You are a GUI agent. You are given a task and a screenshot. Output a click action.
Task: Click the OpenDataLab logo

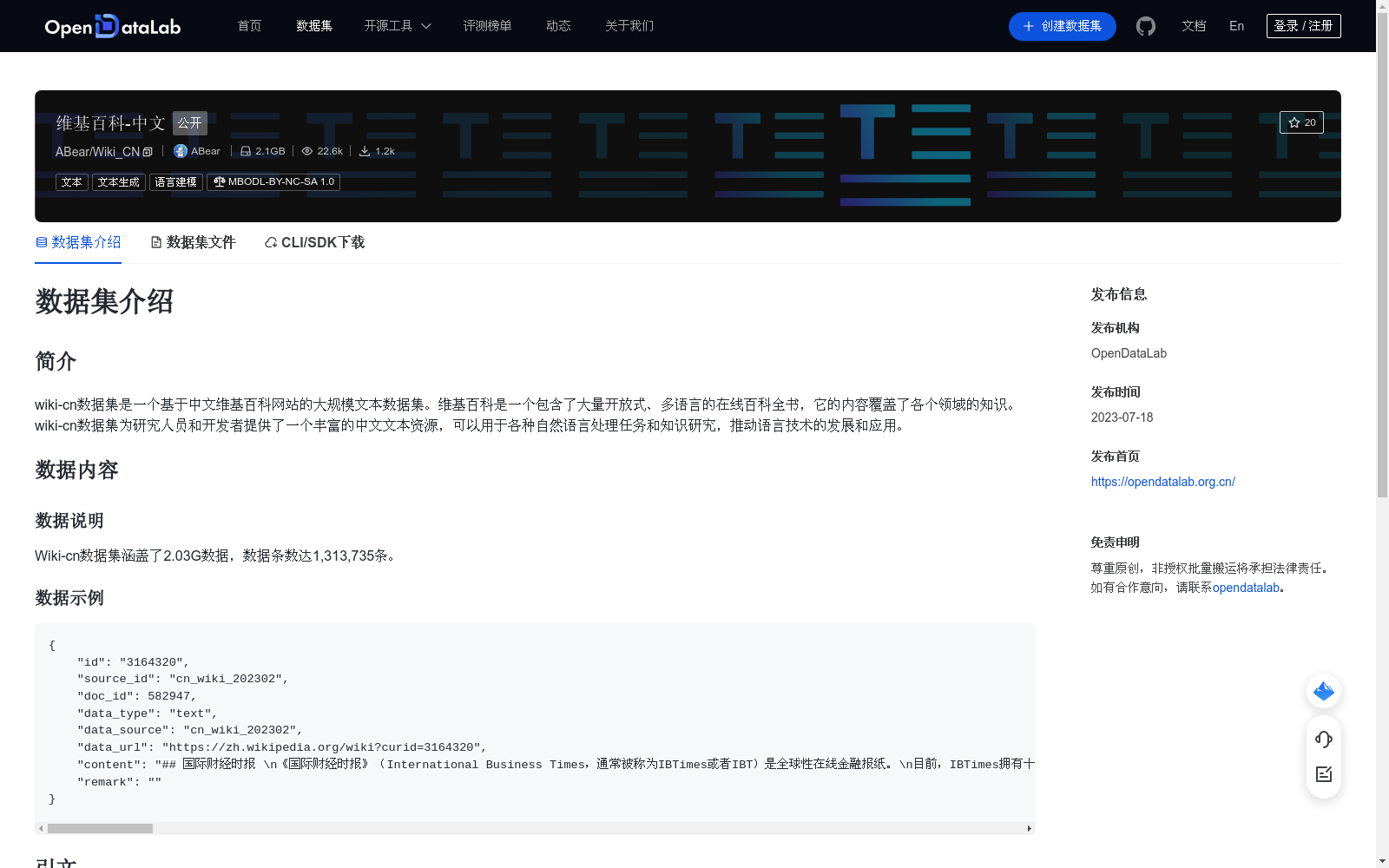tap(113, 26)
